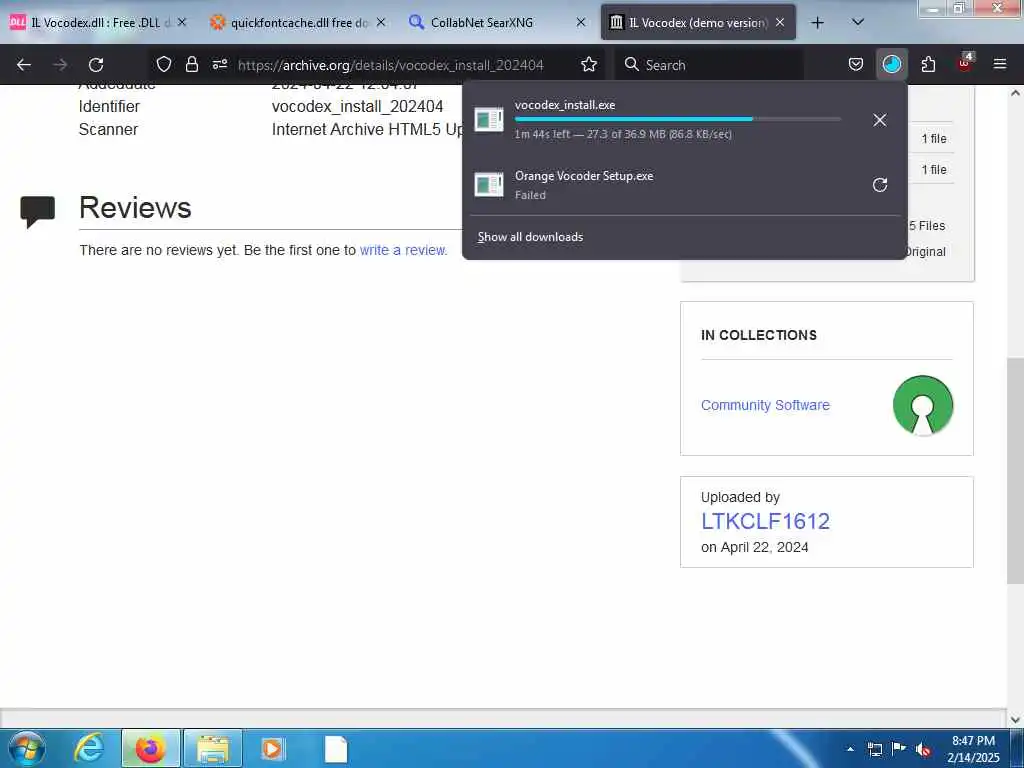
Task: List all tabs dropdown arrow
Action: (x=858, y=22)
